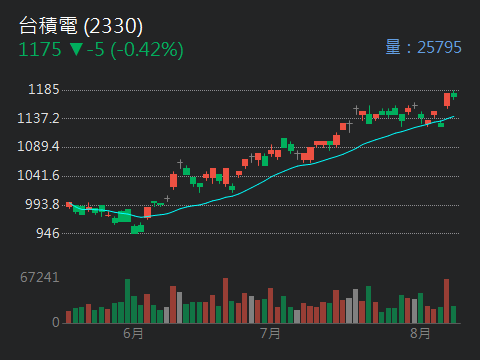Click the 1041.6 price axis label
Screen dimensions: 480x360
click(x=38, y=175)
